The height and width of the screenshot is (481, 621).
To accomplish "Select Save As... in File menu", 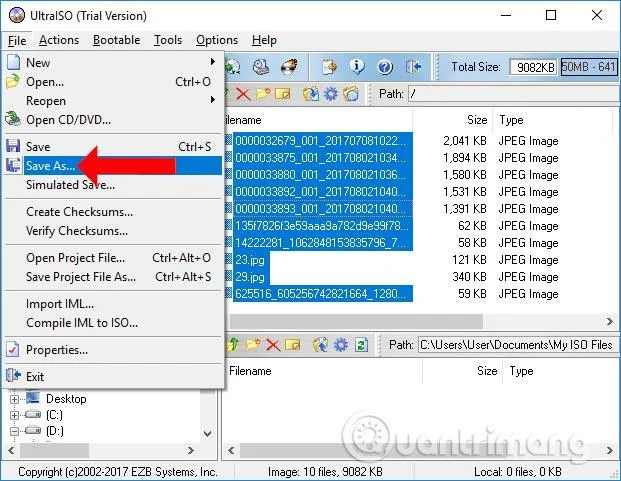I will [114, 165].
